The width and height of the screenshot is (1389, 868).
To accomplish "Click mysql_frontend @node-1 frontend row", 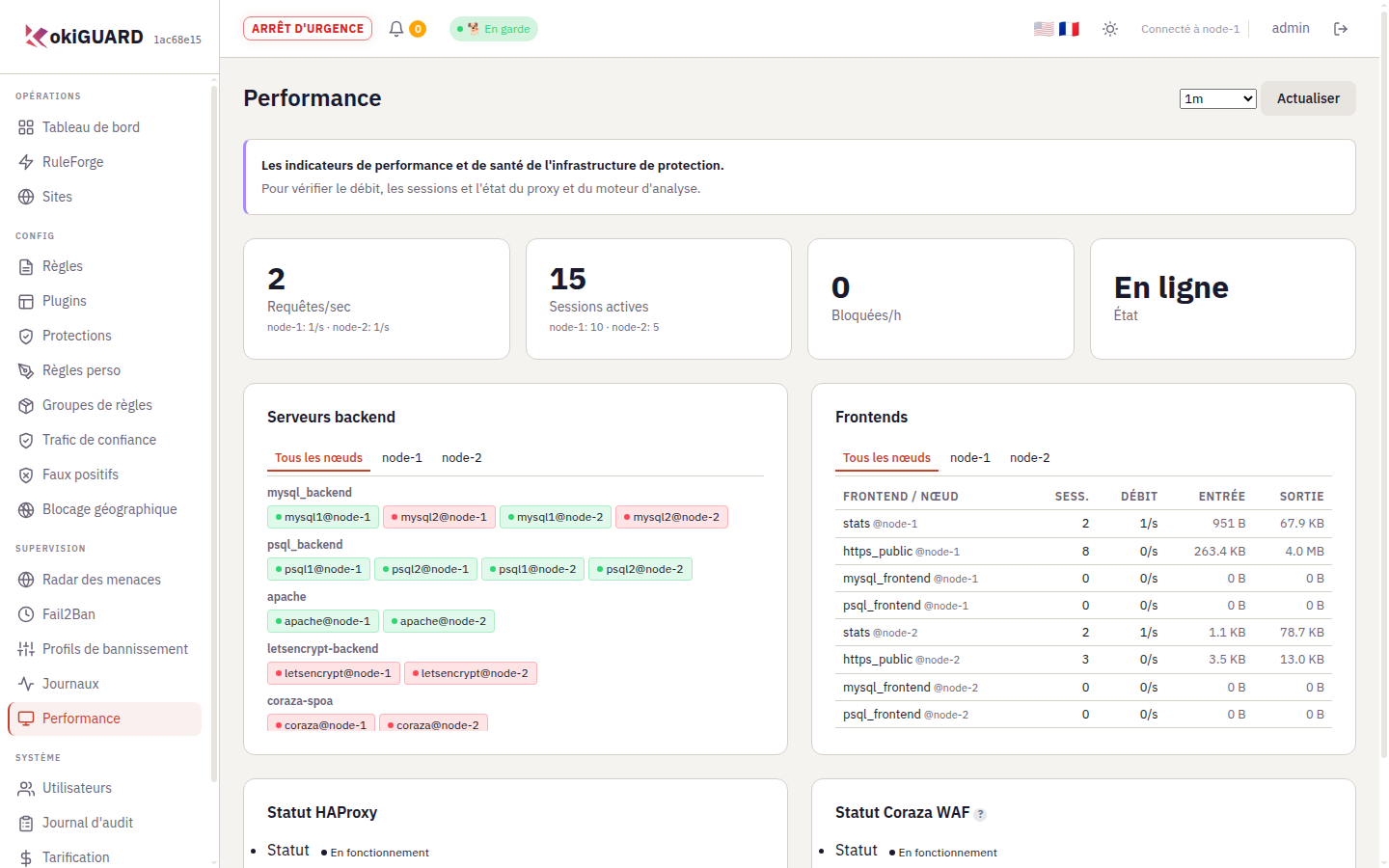I will point(1083,579).
